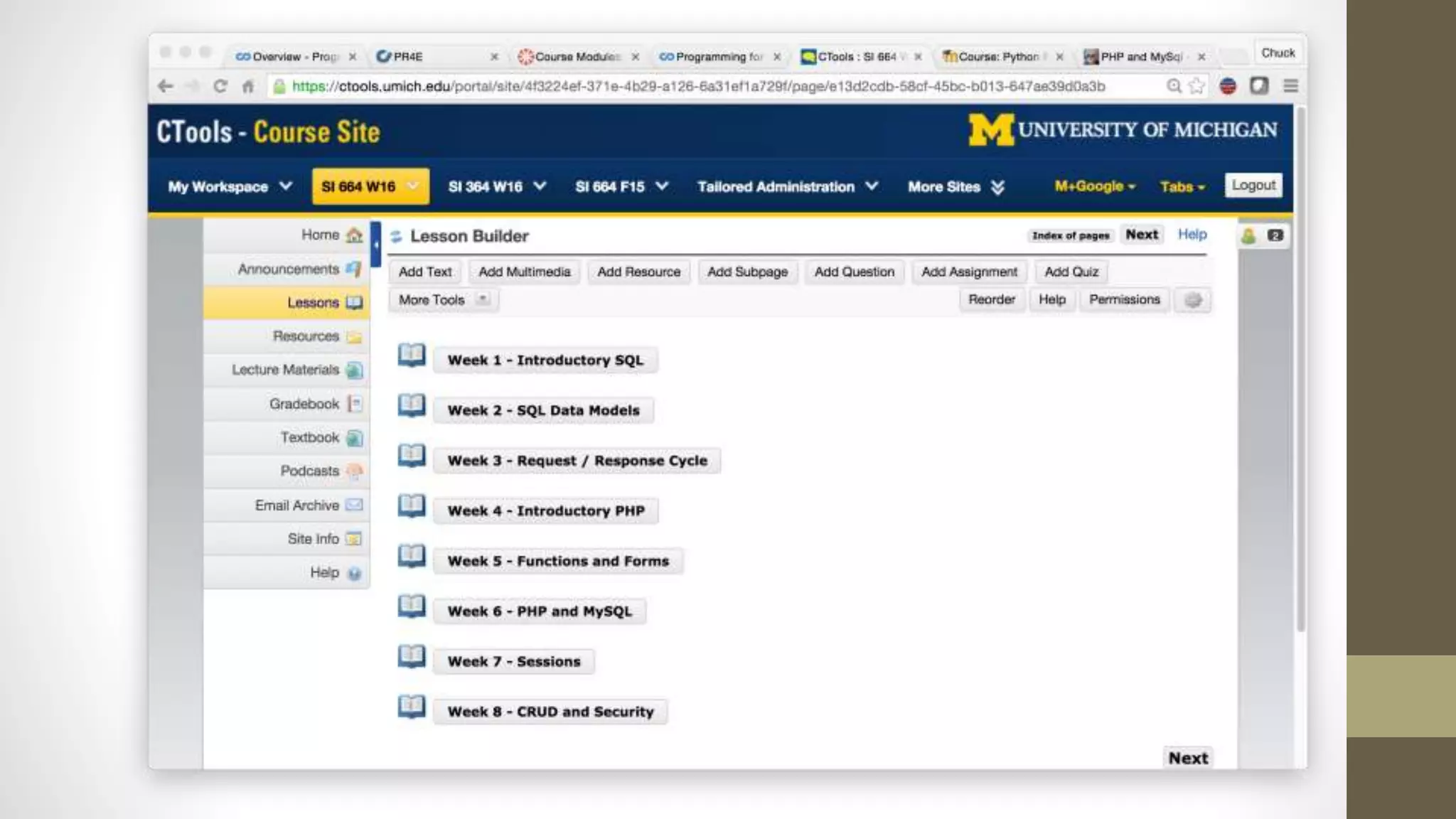This screenshot has width=1456, height=819.
Task: Click the Email Archive envelope icon
Action: tap(354, 505)
